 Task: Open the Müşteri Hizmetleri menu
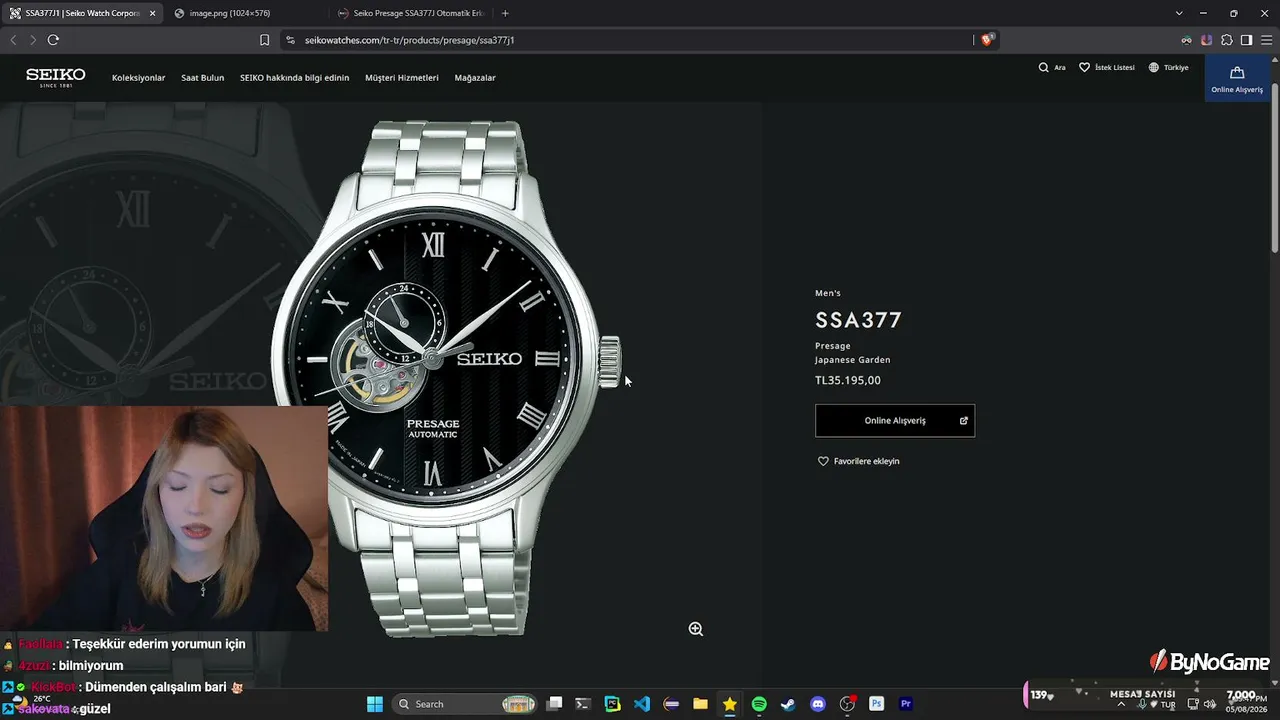coord(402,78)
